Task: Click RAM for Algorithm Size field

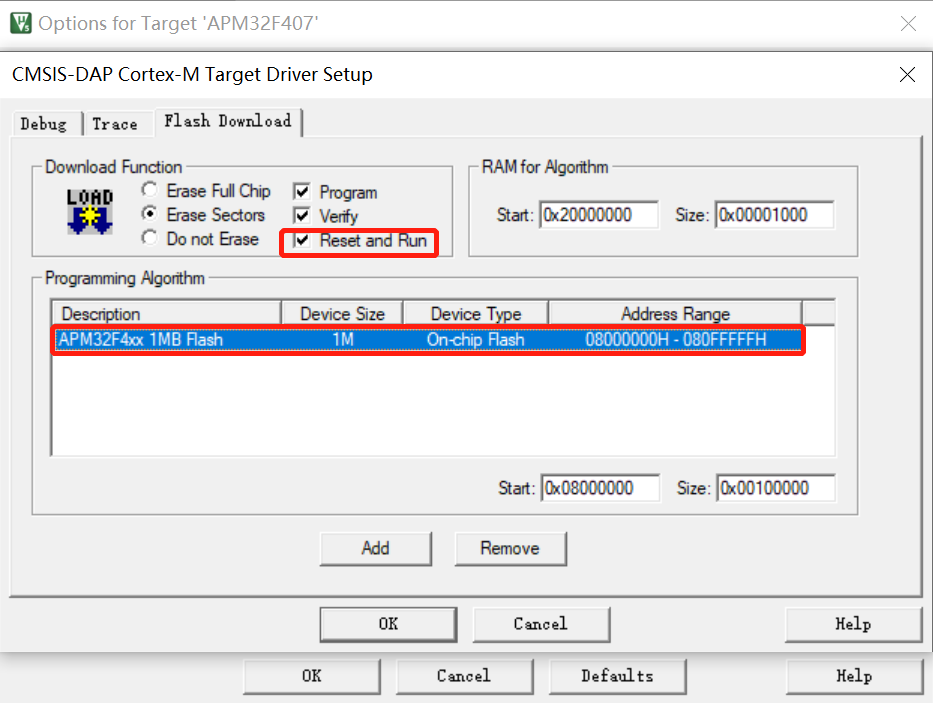Action: tap(774, 214)
